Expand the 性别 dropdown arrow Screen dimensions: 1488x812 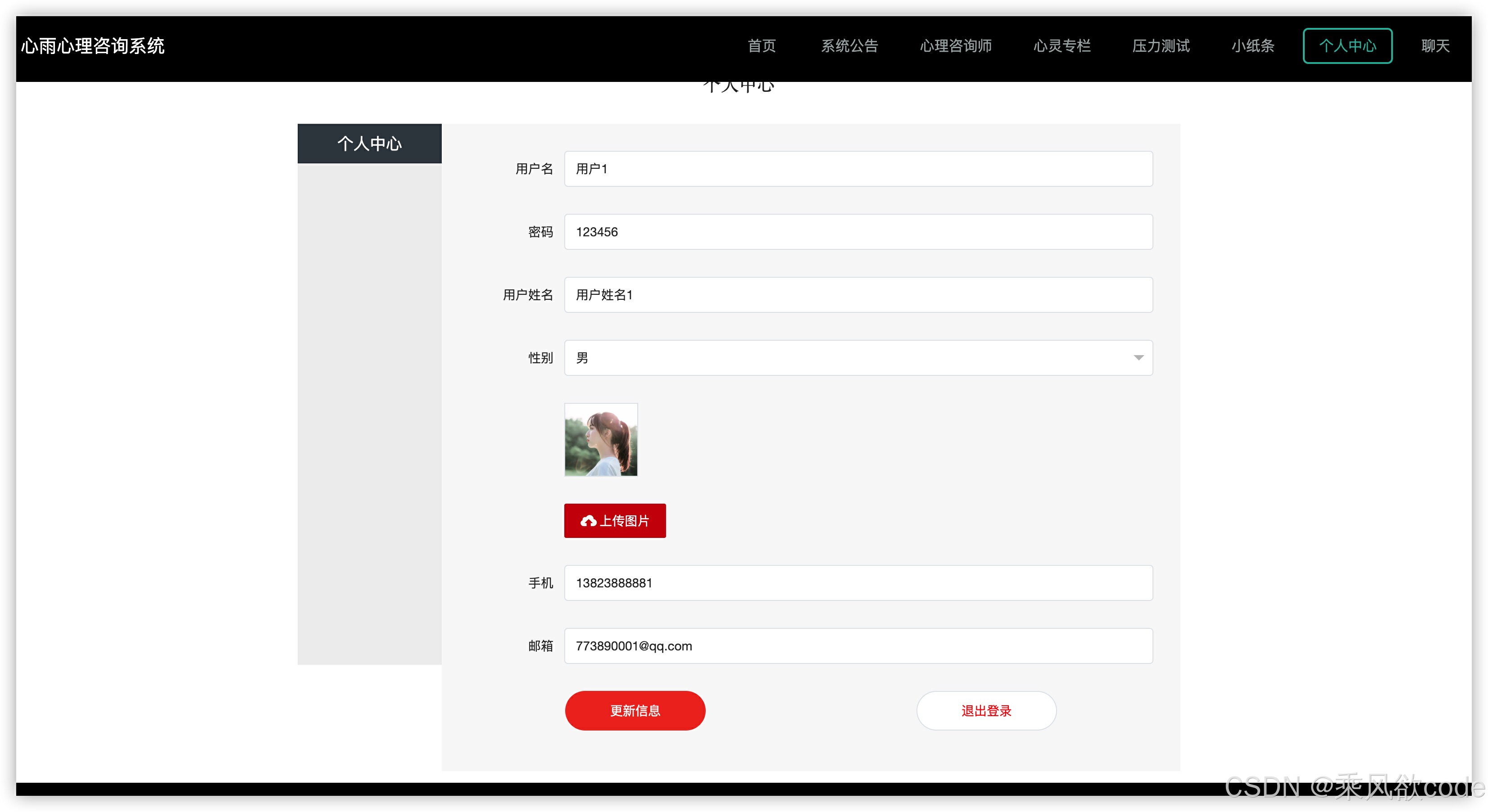click(x=1138, y=358)
